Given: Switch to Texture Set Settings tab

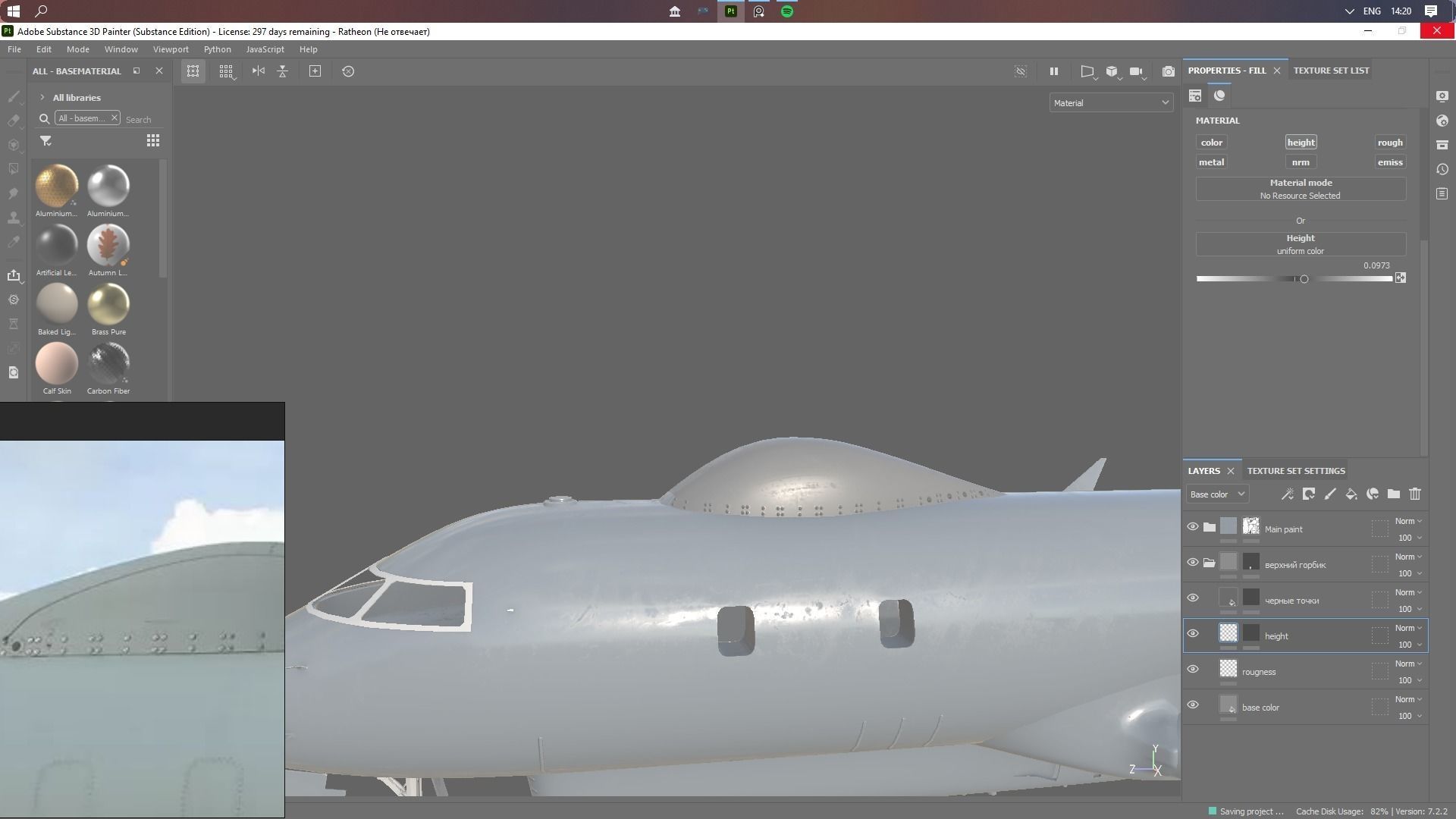Looking at the screenshot, I should 1296,471.
